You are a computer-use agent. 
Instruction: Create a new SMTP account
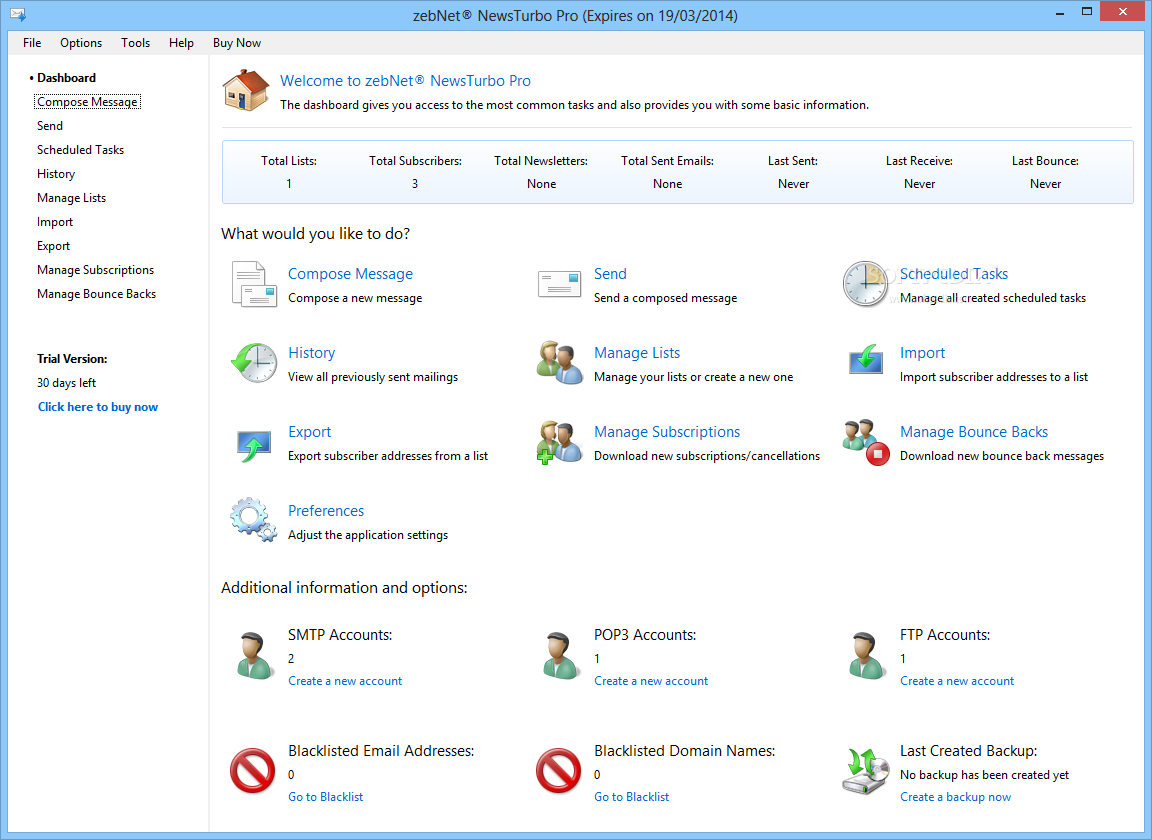[x=345, y=681]
